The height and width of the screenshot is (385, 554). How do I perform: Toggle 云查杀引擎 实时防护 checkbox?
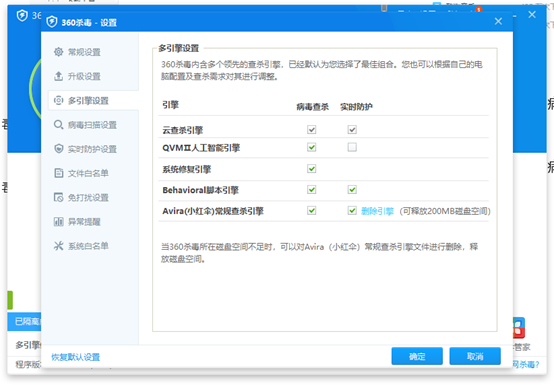[352, 130]
